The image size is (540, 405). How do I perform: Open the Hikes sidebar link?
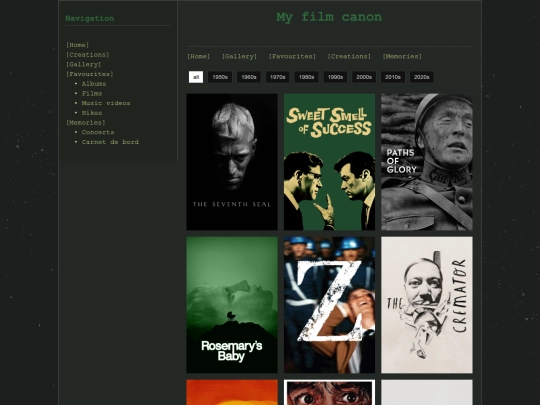pos(92,113)
